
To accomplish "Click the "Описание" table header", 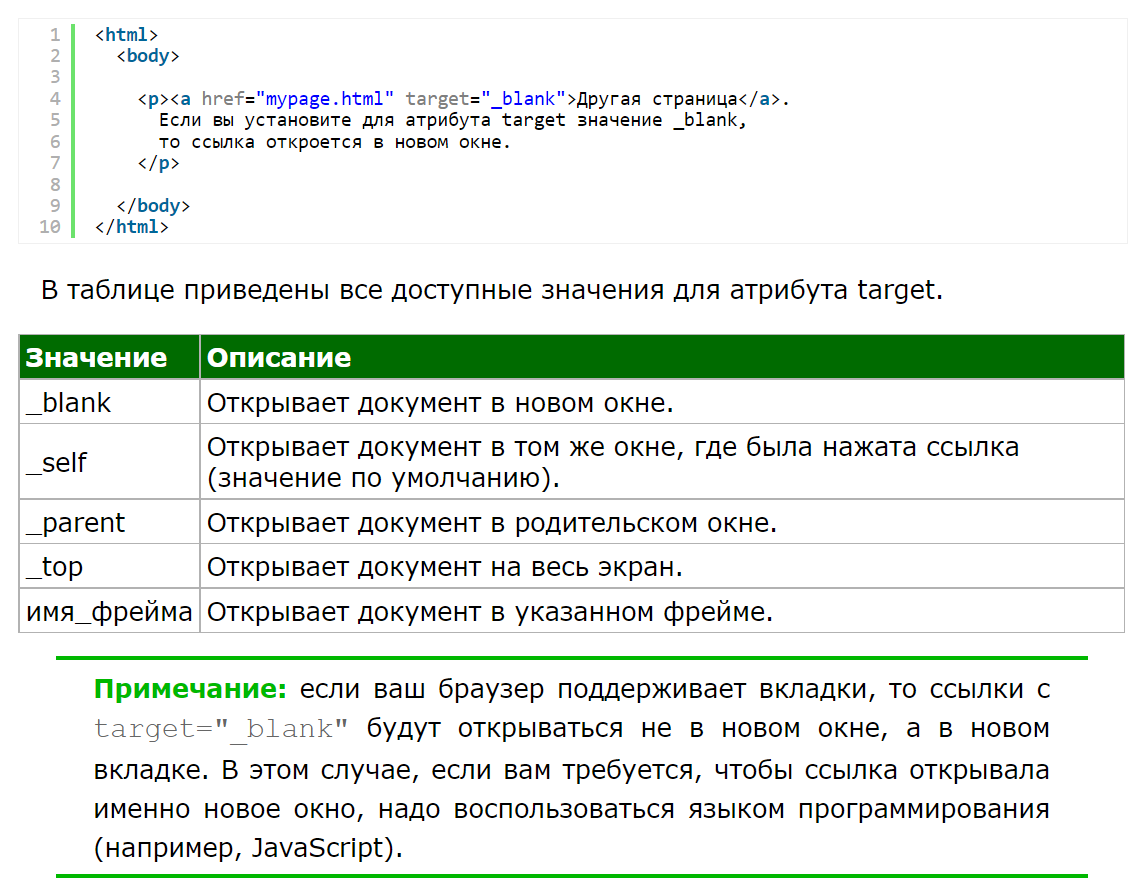I will tap(662, 357).
